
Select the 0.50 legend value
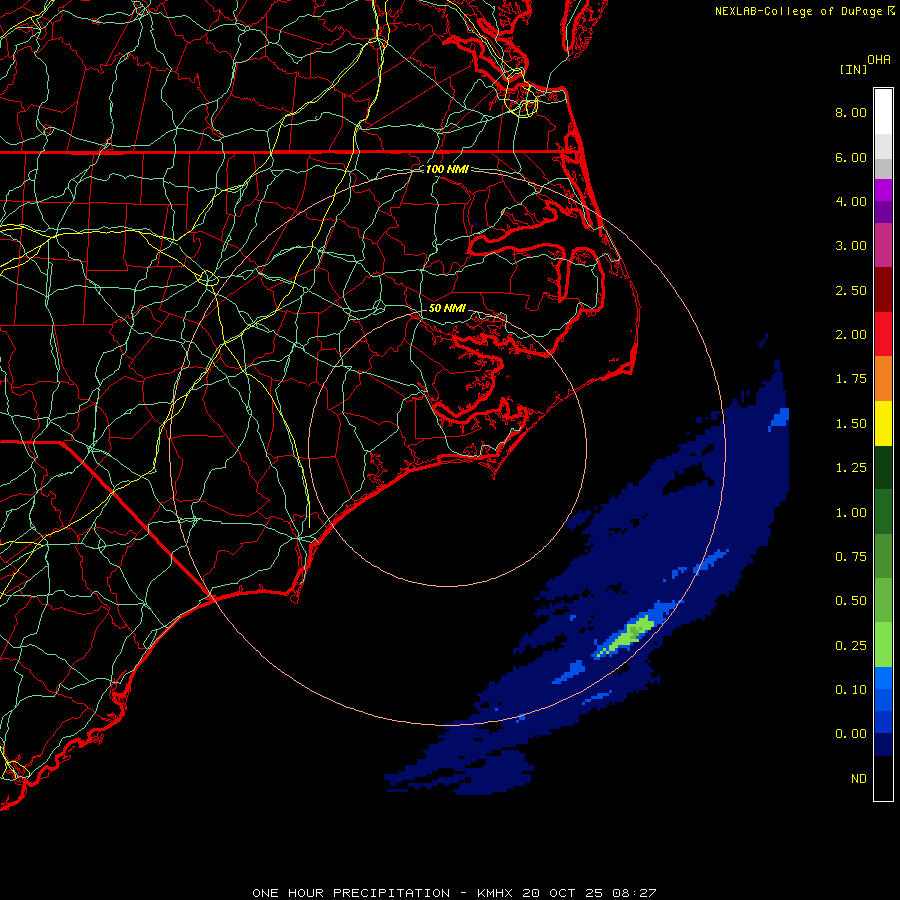pos(851,601)
